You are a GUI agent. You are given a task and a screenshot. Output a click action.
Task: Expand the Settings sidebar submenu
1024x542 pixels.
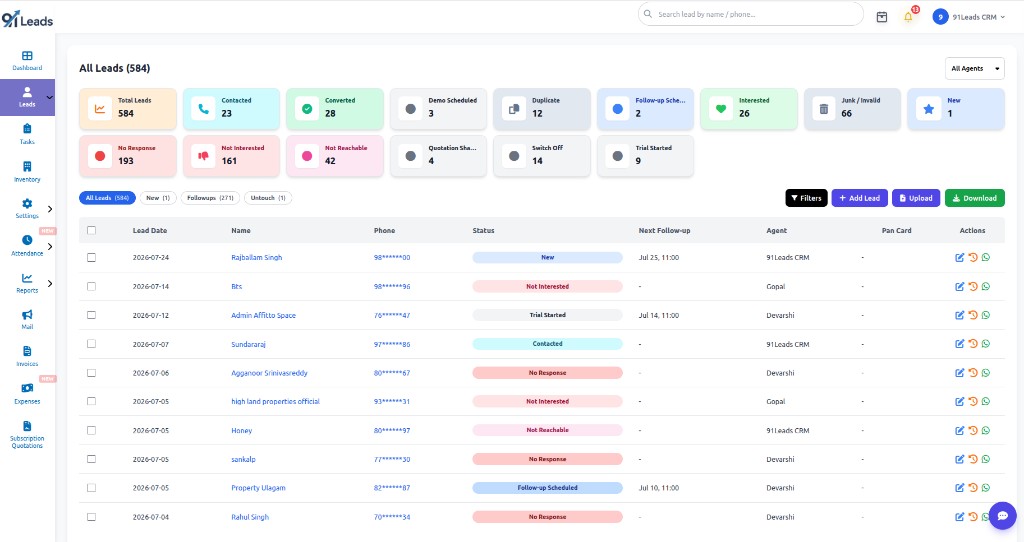pos(50,209)
